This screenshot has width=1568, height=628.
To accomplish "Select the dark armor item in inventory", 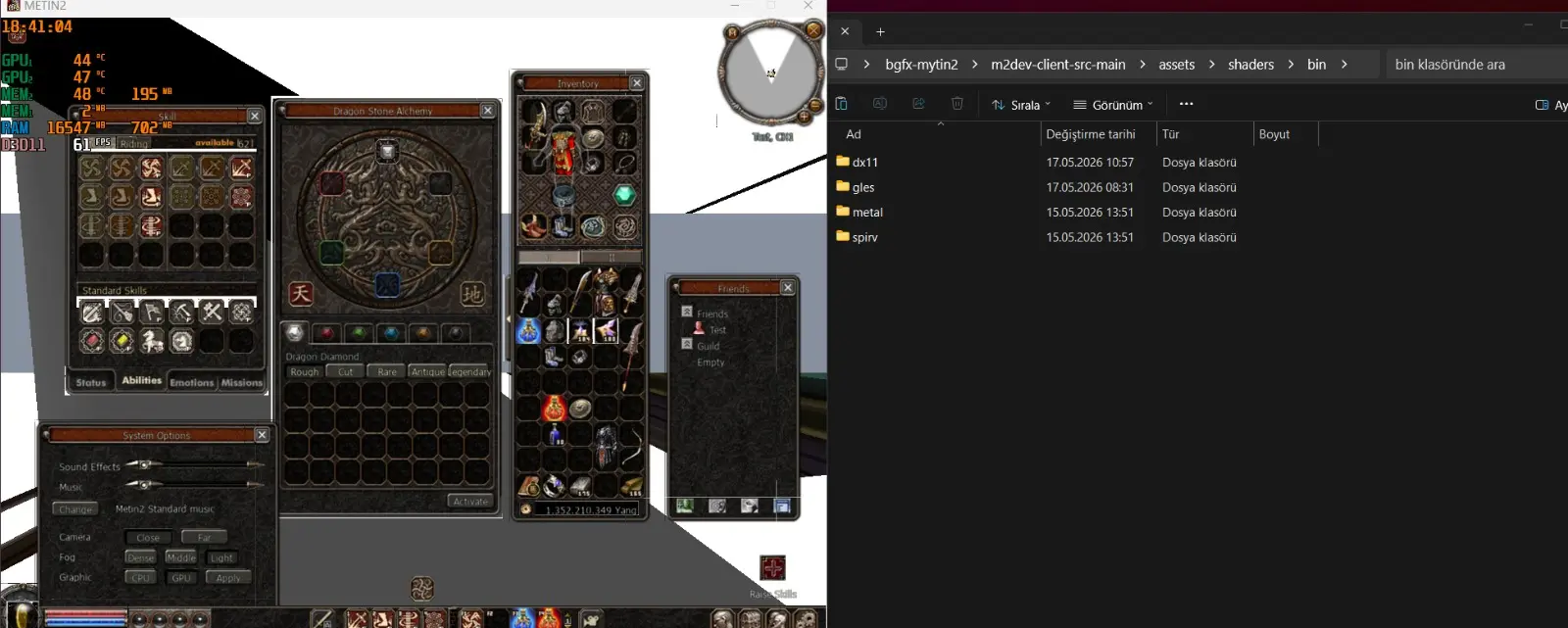I will pos(606,447).
